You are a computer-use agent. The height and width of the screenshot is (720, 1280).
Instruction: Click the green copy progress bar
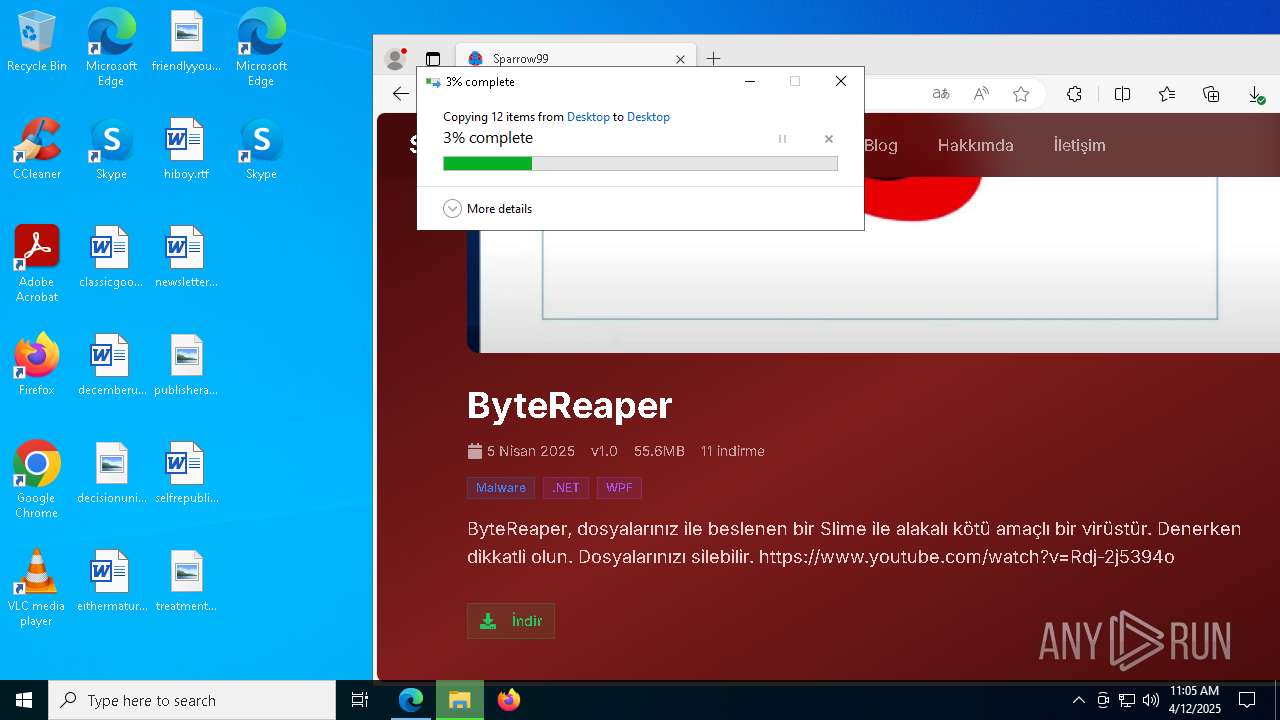click(x=640, y=163)
